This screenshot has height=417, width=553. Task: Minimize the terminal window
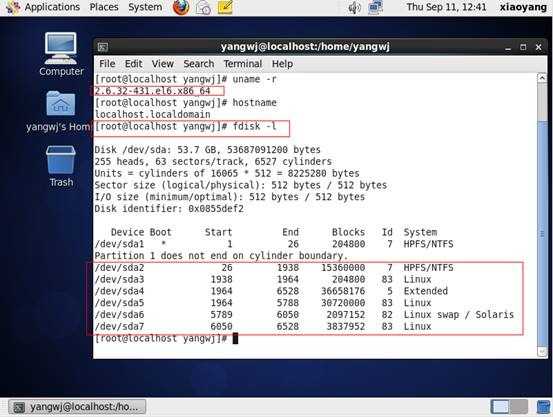pos(508,47)
